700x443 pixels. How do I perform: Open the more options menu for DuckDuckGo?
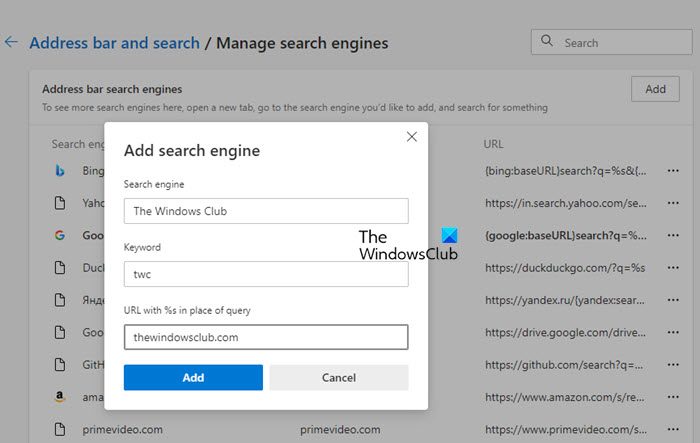tap(673, 267)
